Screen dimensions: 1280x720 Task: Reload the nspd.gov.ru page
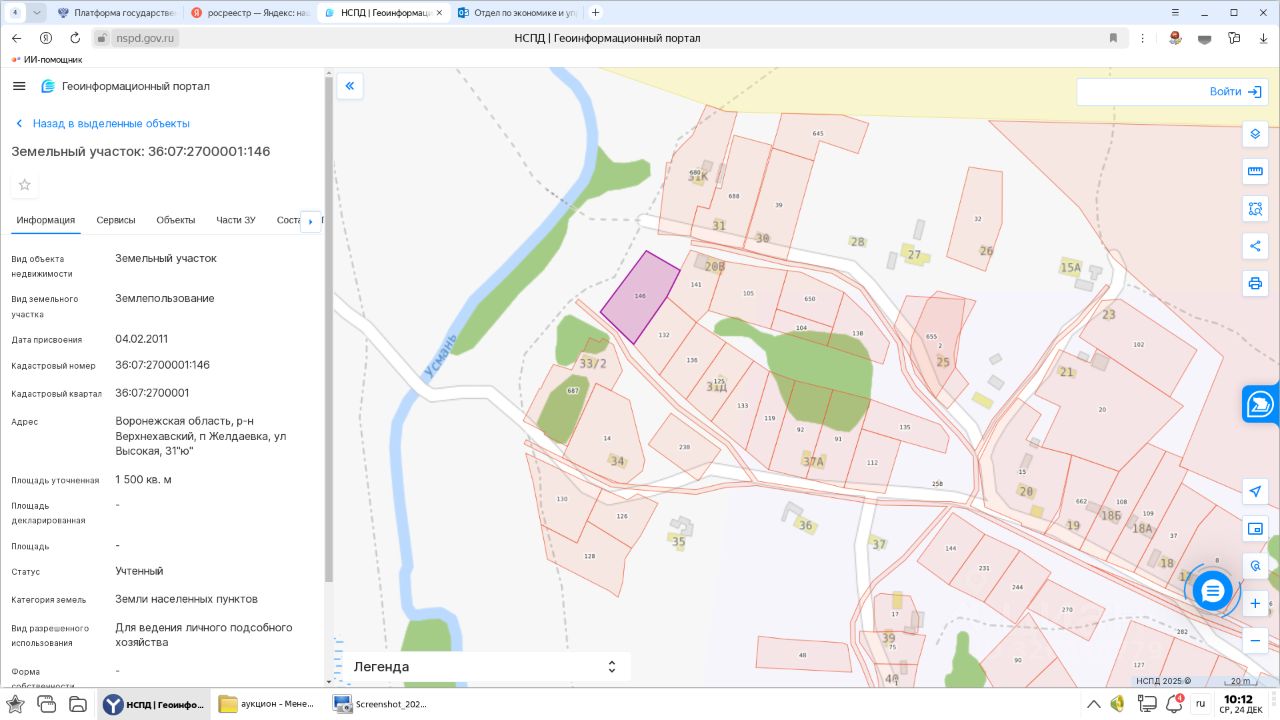click(75, 38)
